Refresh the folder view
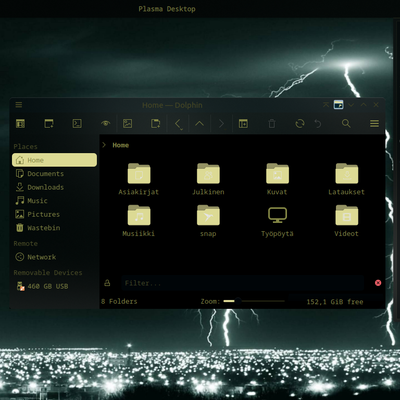The height and width of the screenshot is (400, 400). pyautogui.click(x=300, y=124)
